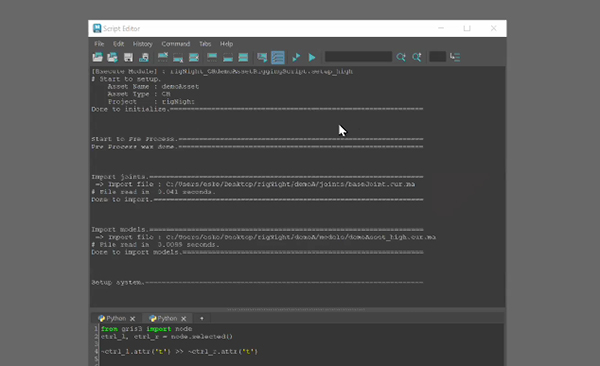Click the Show Input only icon
Screen dimensions: 600x366
tap(228, 57)
